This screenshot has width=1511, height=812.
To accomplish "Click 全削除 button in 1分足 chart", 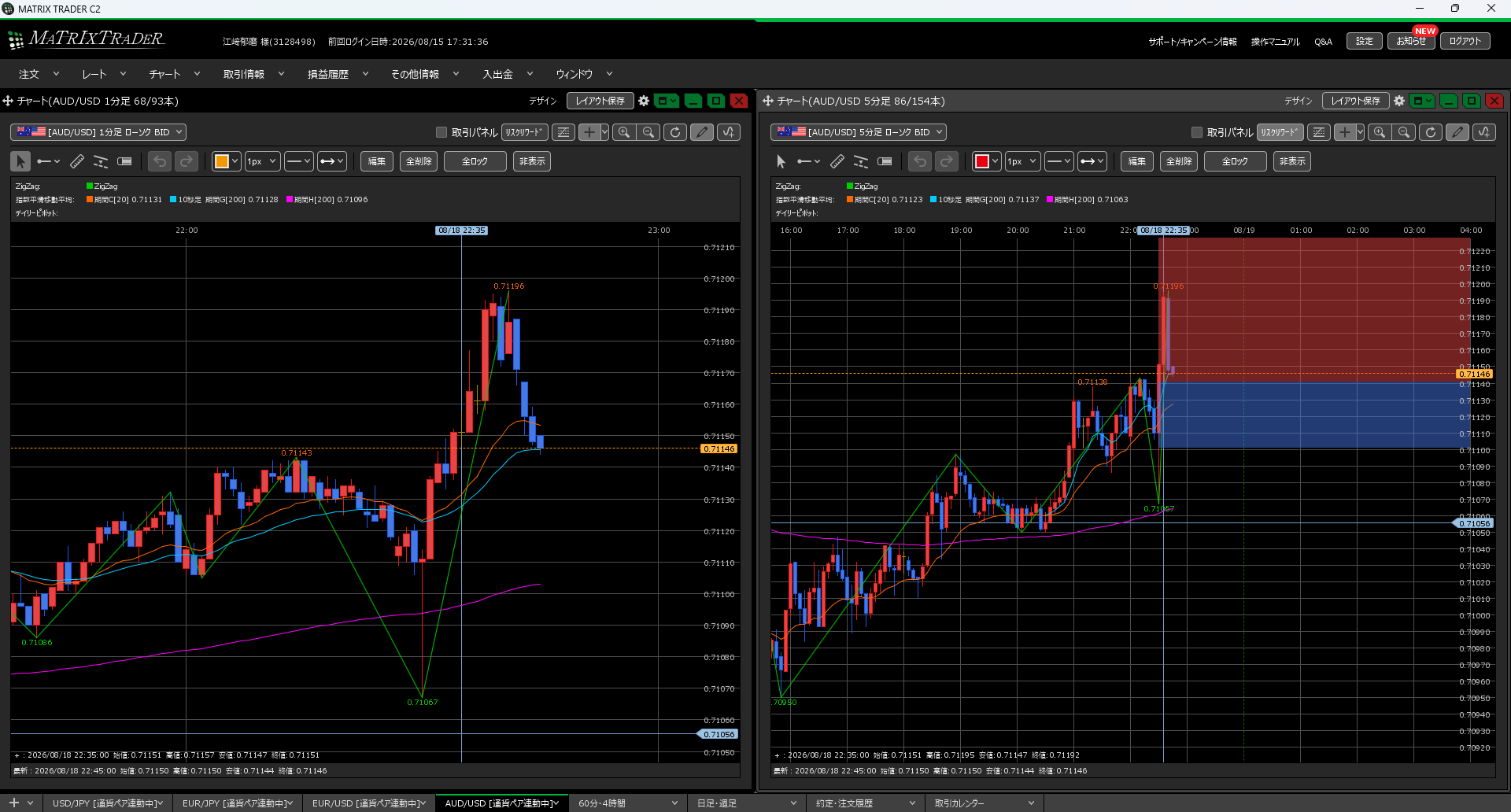I will point(419,161).
